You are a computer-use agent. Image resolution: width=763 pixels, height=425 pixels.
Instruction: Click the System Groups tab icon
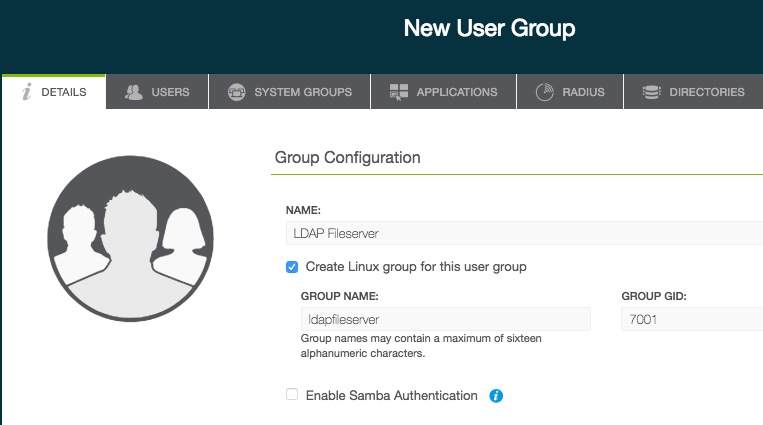pos(236,92)
